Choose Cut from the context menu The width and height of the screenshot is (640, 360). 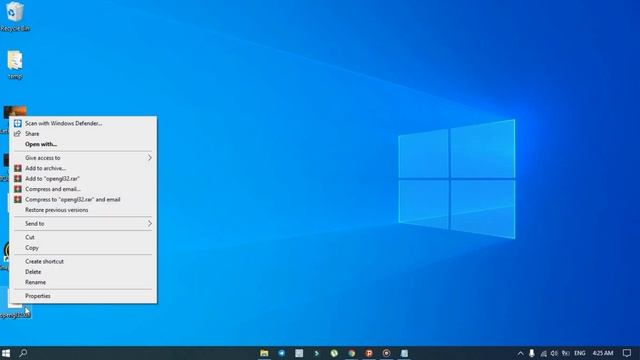click(x=83, y=237)
